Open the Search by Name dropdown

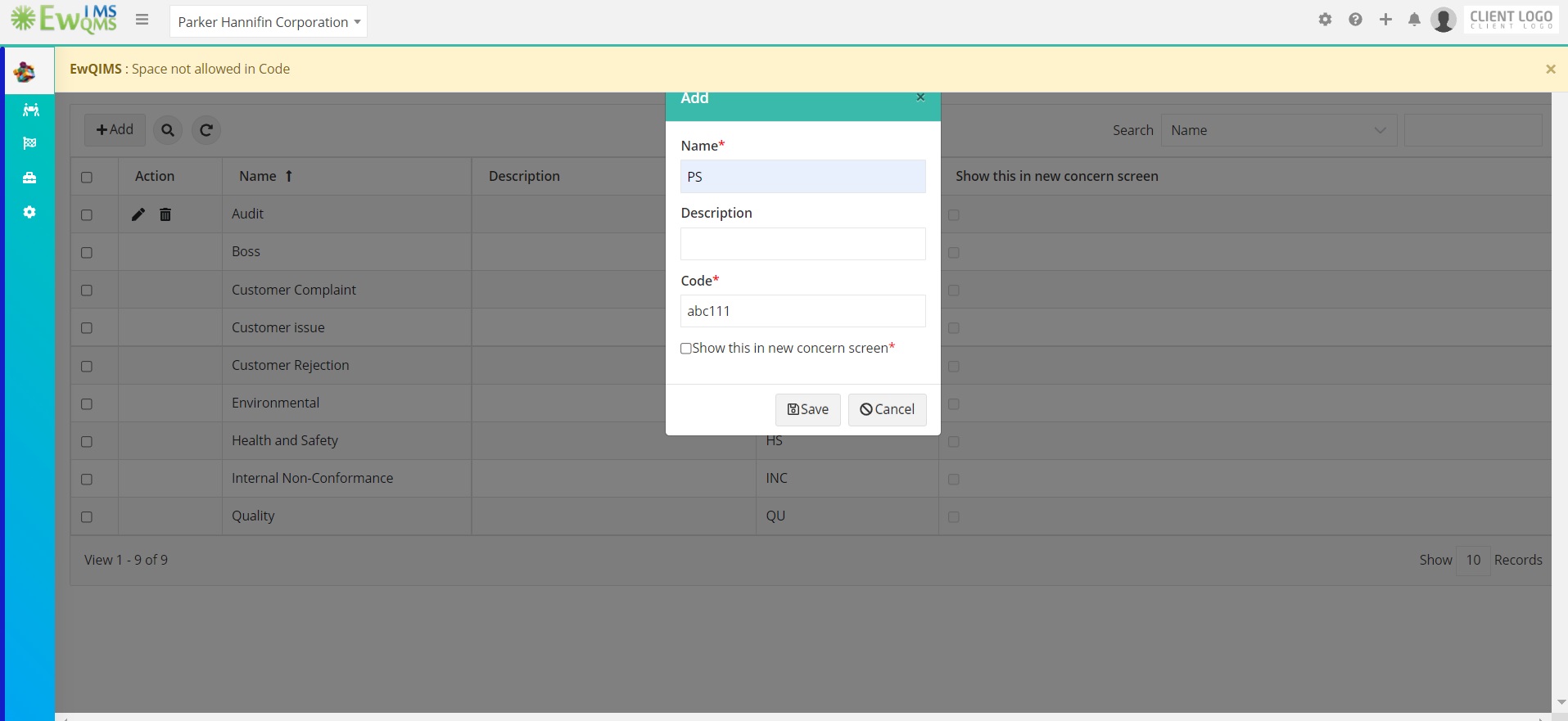[1279, 130]
